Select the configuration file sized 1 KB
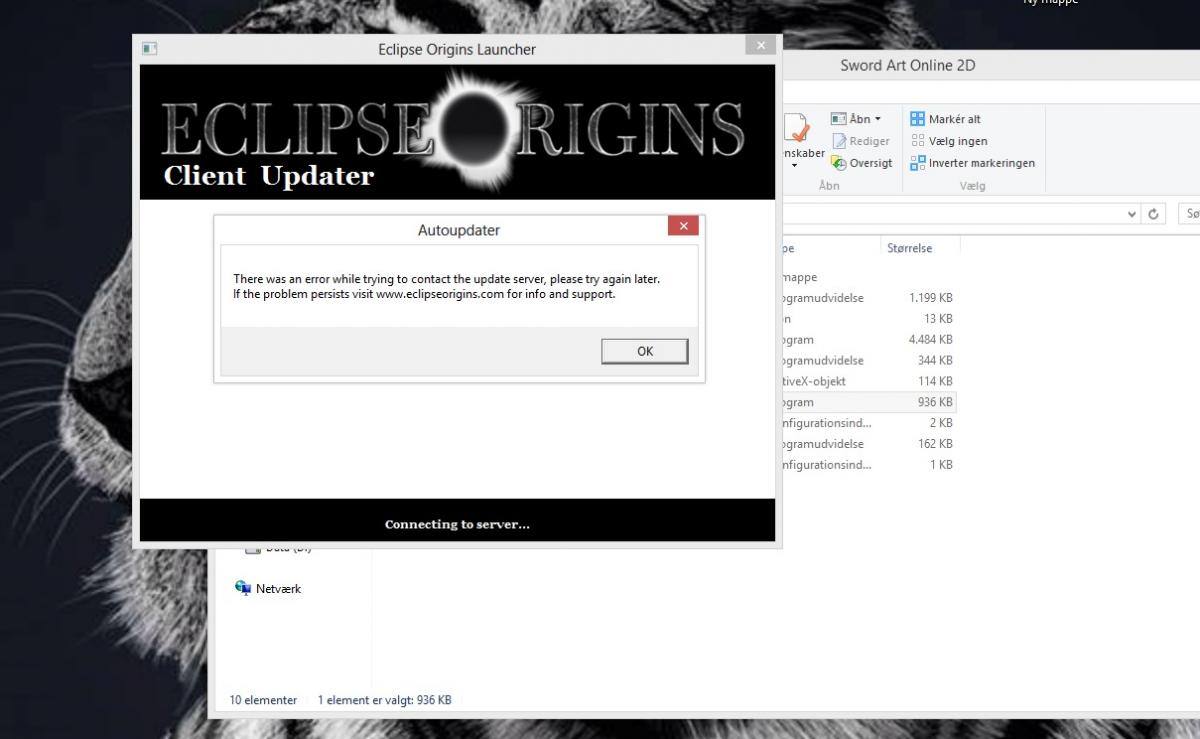This screenshot has width=1200, height=739. 868,465
